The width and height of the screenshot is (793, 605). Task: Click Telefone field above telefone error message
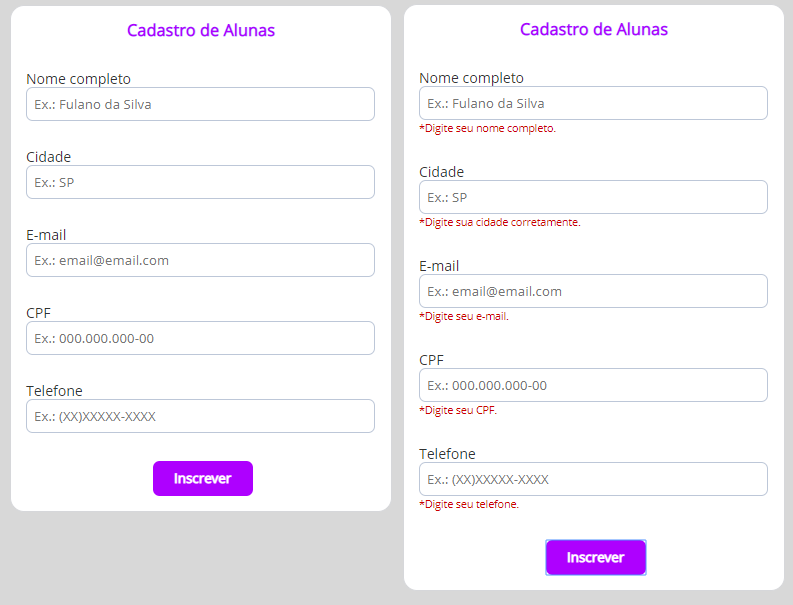(593, 479)
